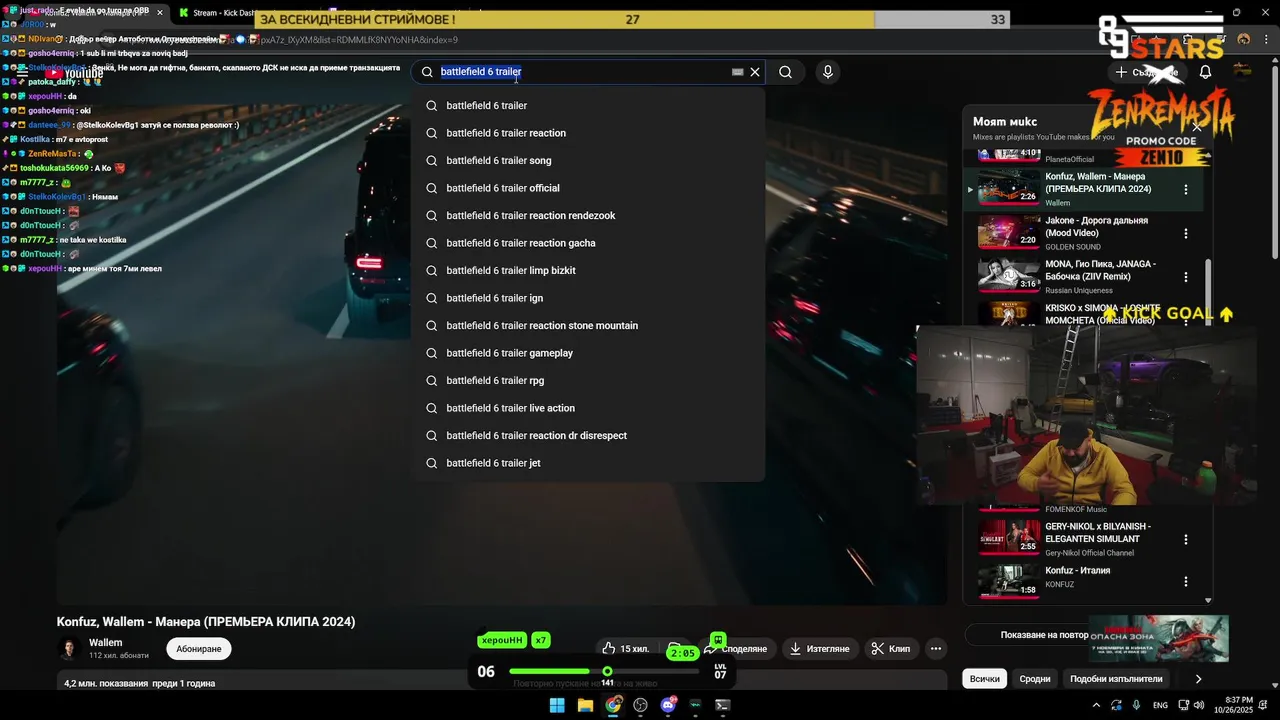
Task: Play GERY-NIKOL x BILYANISH thumbnail
Action: tap(1008, 537)
